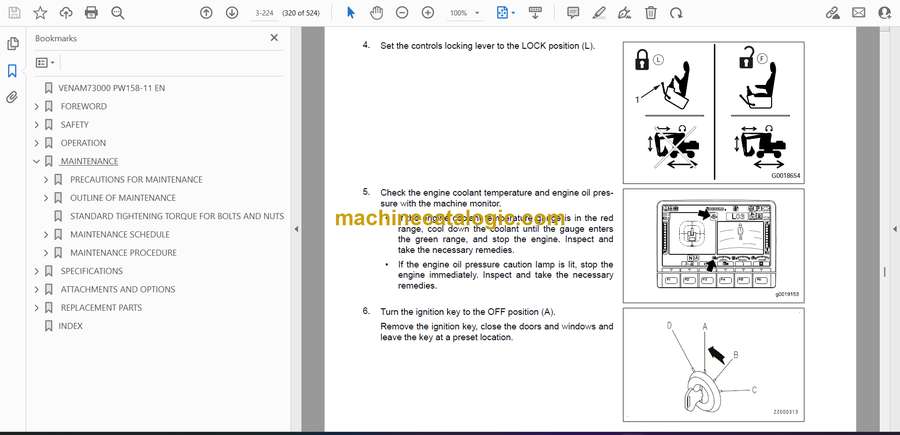Open MAINTENANCE SCHEDULE bookmark
900x435 pixels.
point(120,234)
